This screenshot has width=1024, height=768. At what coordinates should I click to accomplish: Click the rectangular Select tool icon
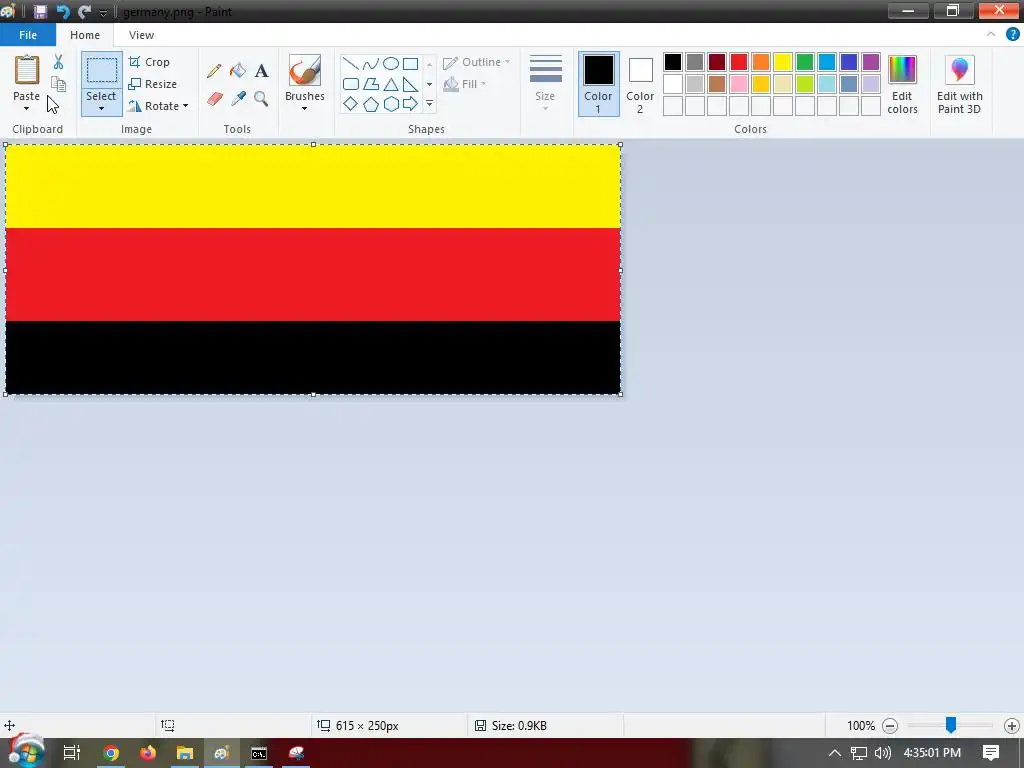tap(102, 71)
